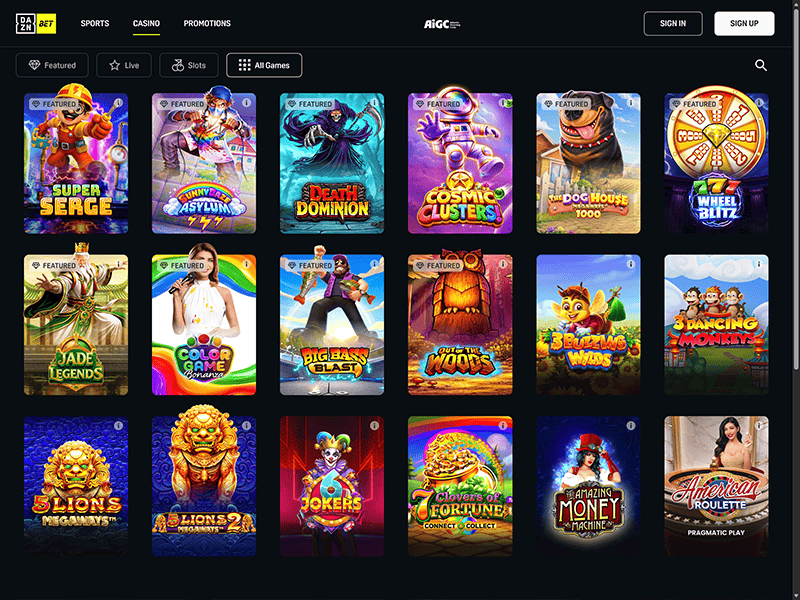Screen dimensions: 800x600
Task: Click the Sign Up button
Action: click(744, 23)
